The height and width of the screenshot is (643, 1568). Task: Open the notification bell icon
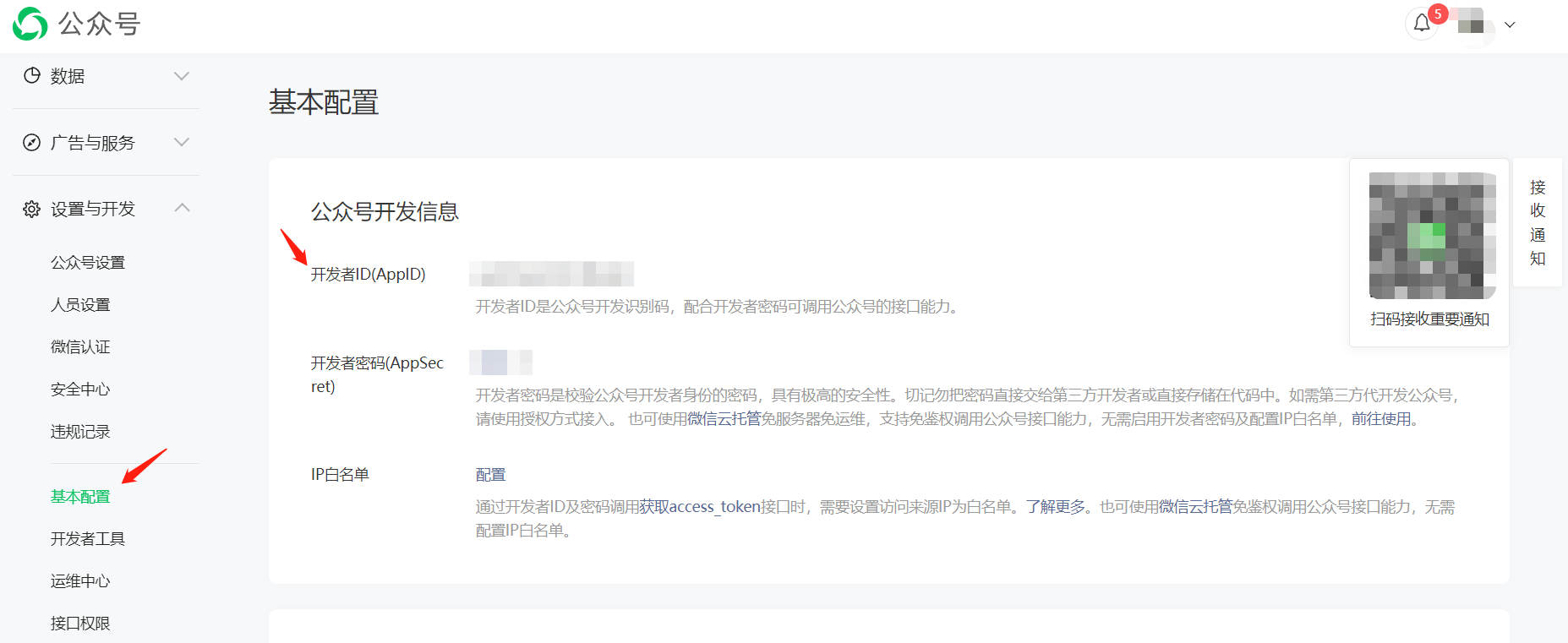[1422, 24]
